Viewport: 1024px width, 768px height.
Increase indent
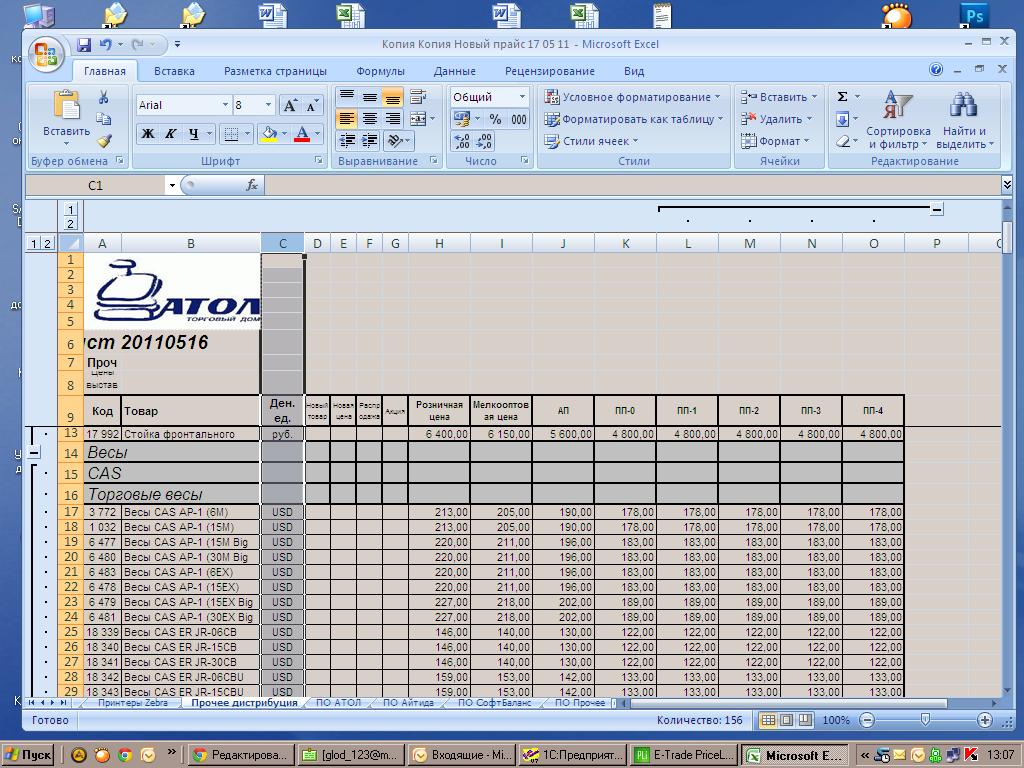point(370,140)
